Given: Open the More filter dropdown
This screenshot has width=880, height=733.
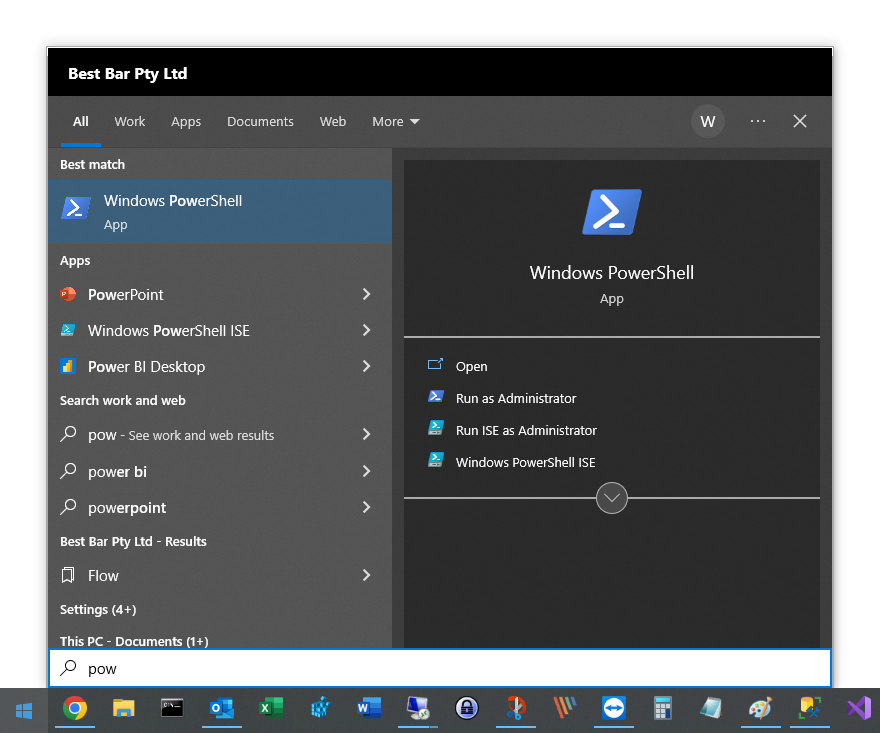Looking at the screenshot, I should tap(395, 121).
